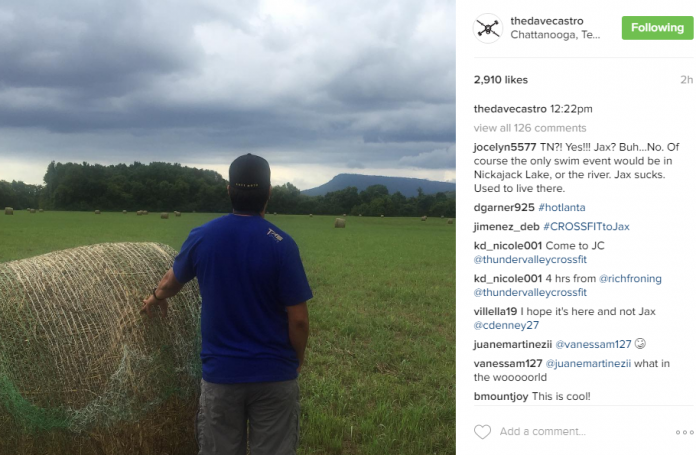Viewport: 696px width, 455px height.
Task: Click the hay bale field photo
Action: point(228,227)
